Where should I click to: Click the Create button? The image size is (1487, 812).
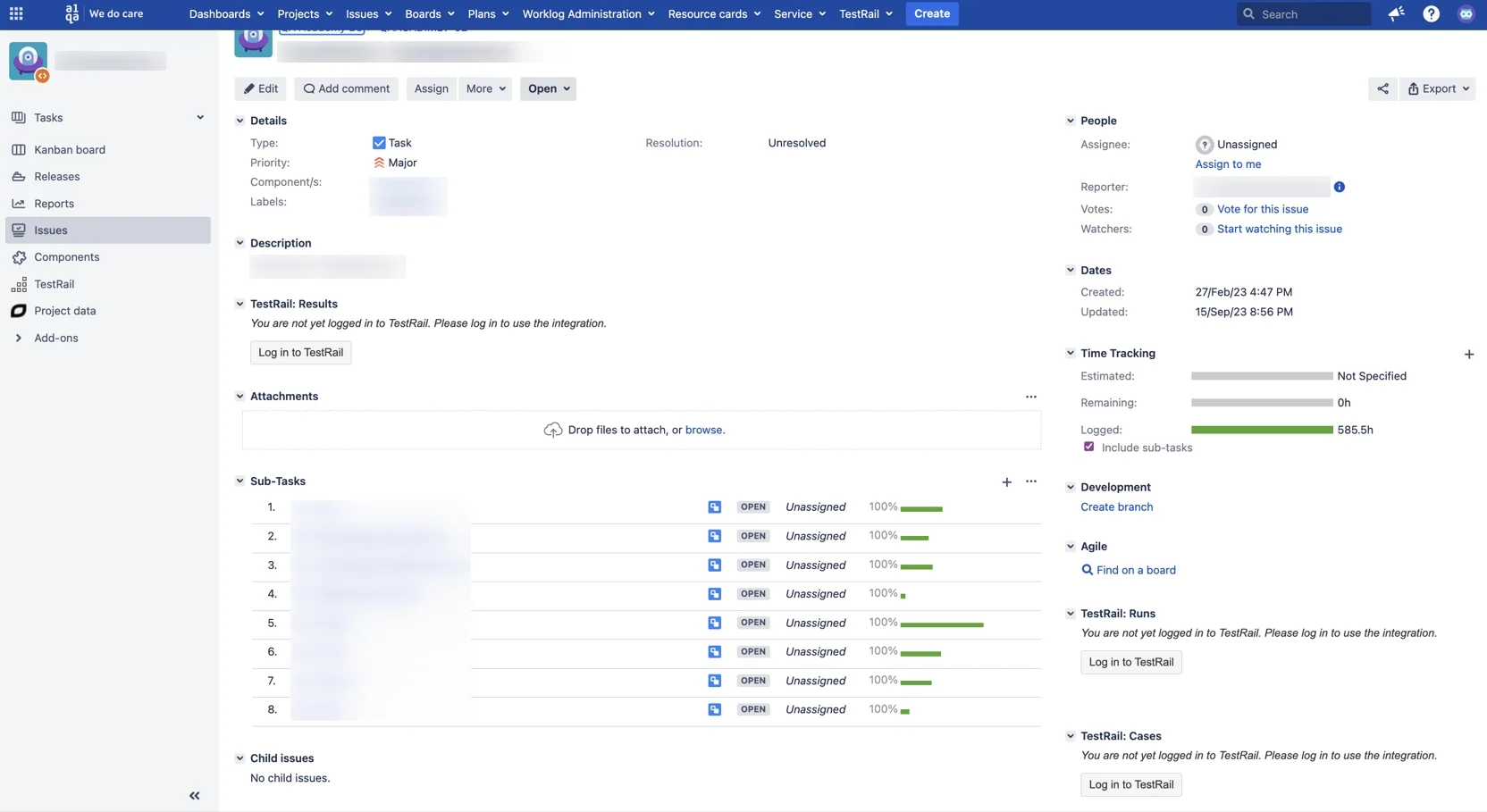pyautogui.click(x=932, y=13)
